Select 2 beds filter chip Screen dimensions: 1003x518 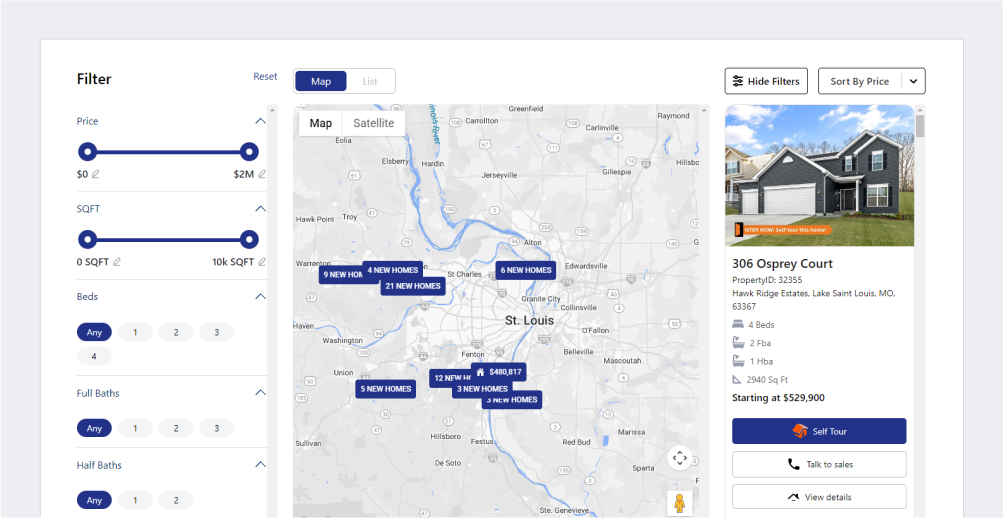(176, 333)
